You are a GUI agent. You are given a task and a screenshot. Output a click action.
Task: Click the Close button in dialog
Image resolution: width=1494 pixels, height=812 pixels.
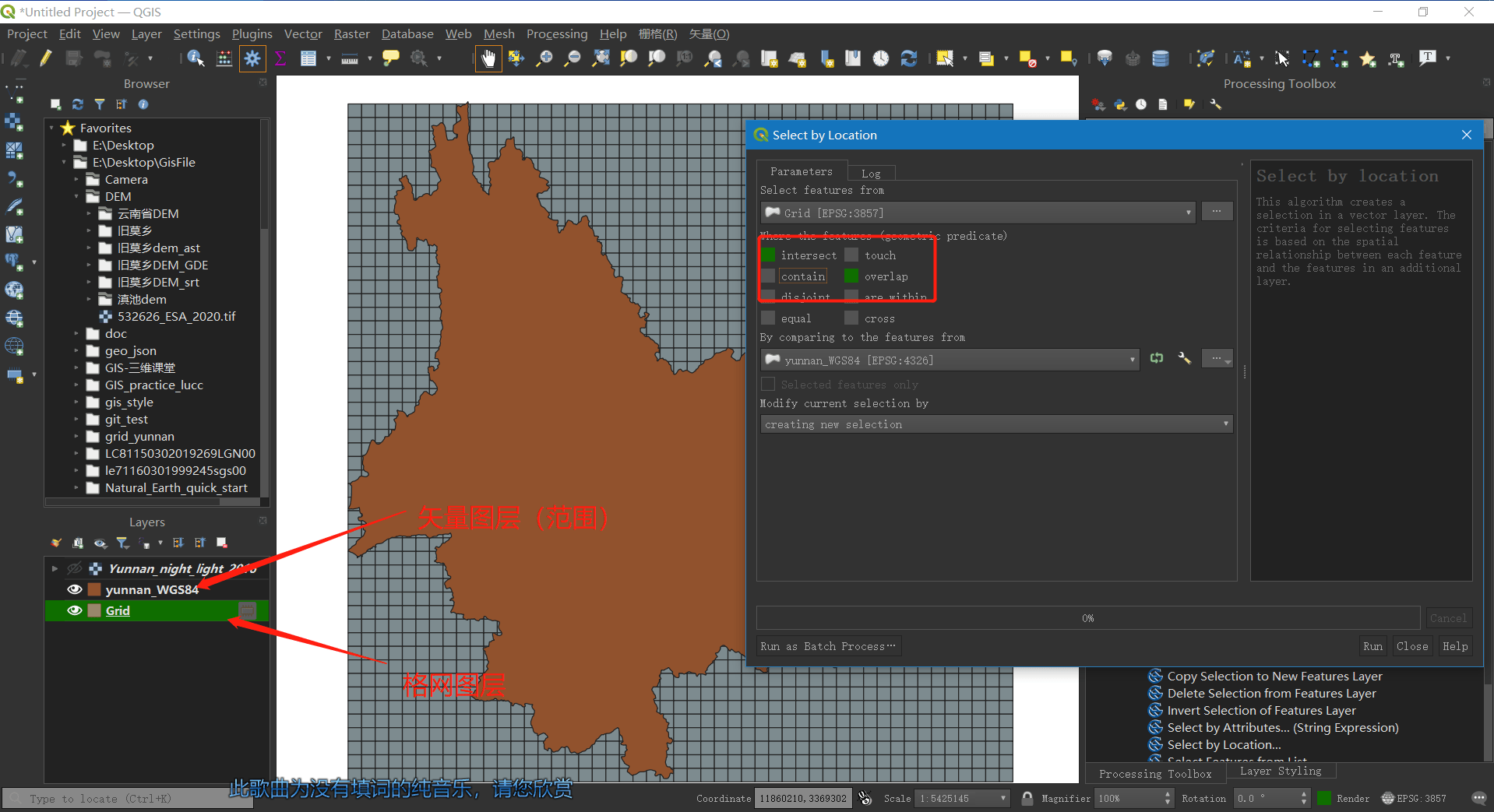pyautogui.click(x=1412, y=646)
